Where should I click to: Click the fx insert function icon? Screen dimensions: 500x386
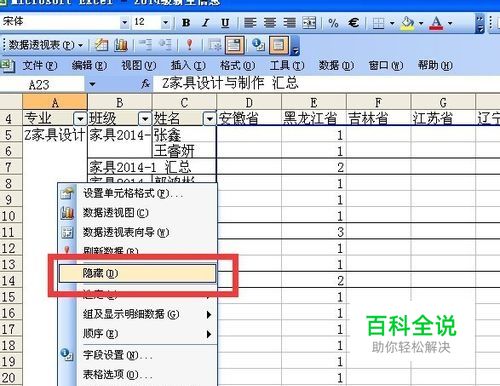[145, 84]
